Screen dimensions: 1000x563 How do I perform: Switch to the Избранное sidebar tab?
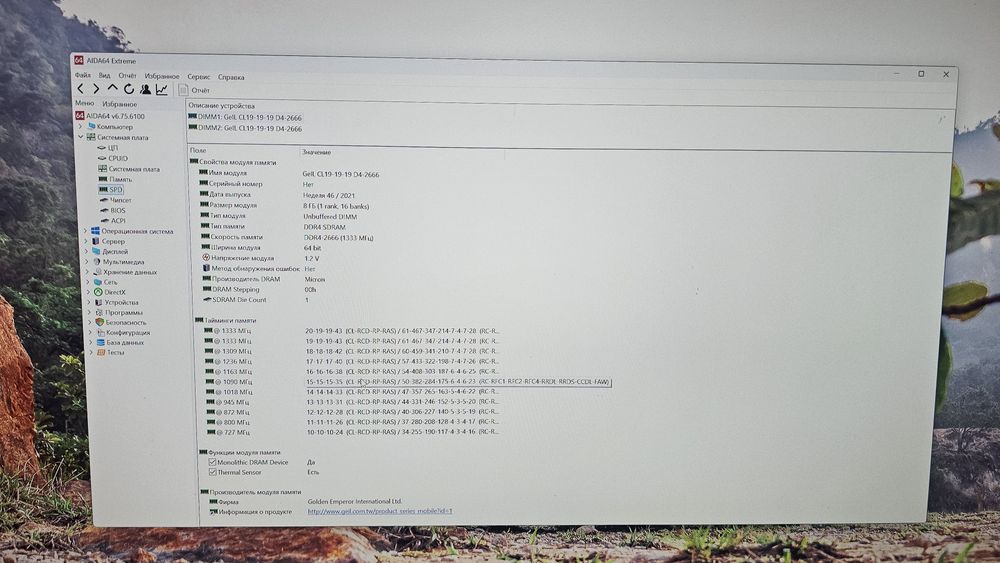point(120,103)
